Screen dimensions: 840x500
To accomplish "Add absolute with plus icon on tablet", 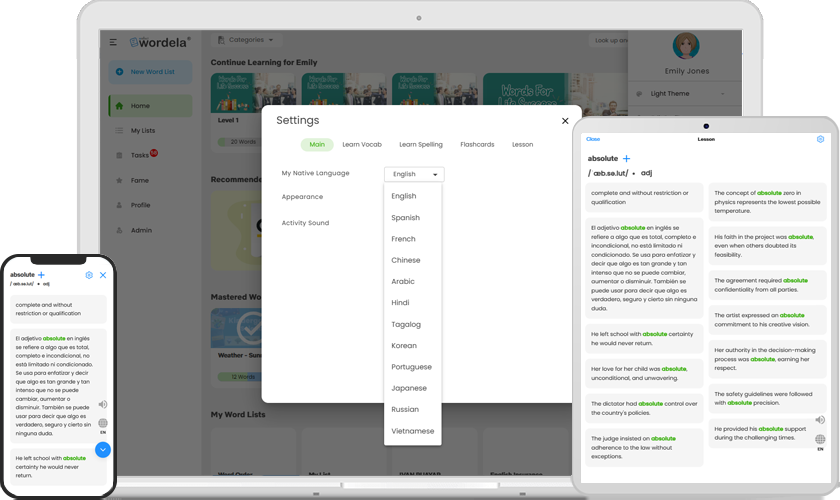I will coord(626,159).
